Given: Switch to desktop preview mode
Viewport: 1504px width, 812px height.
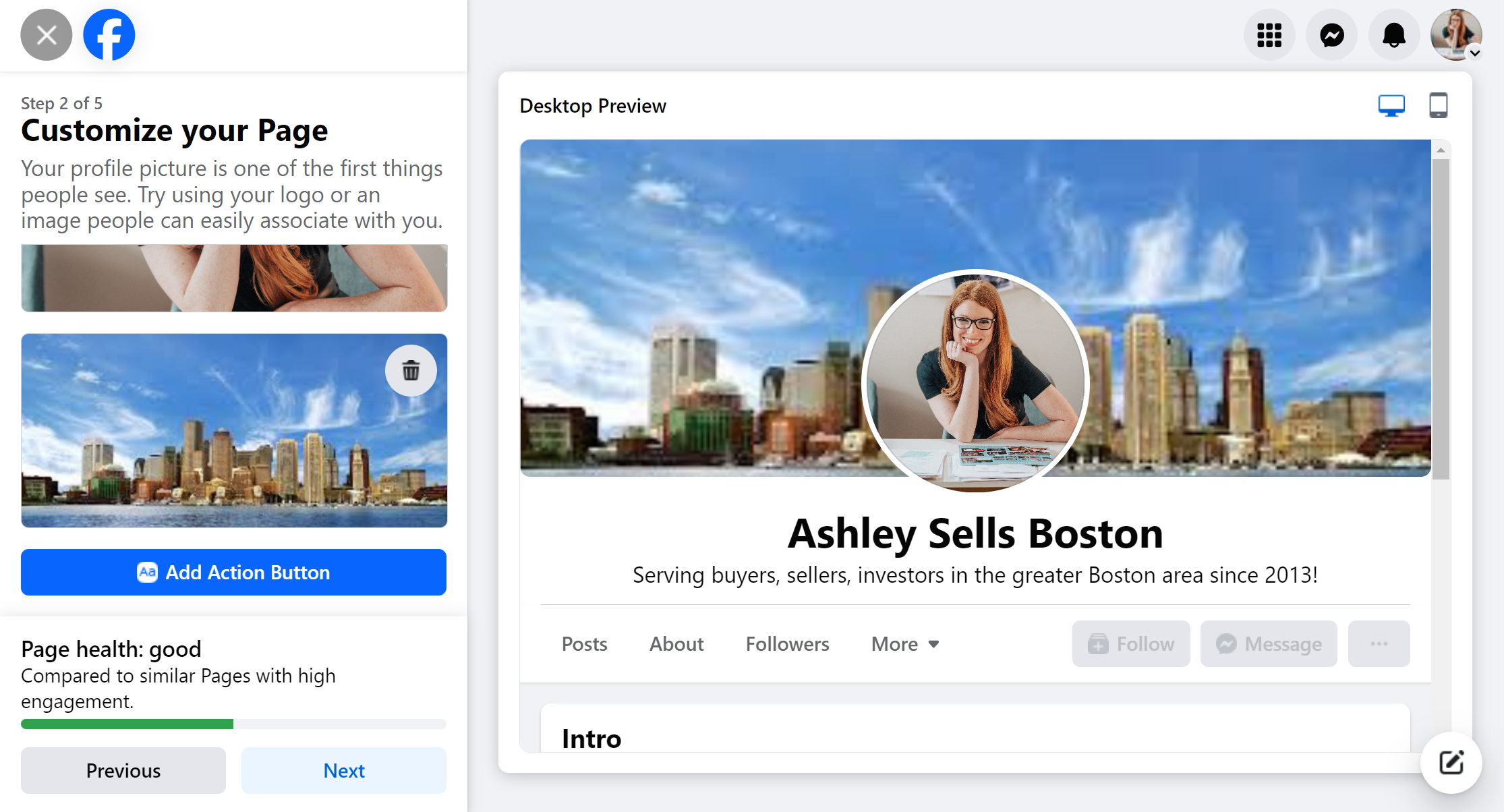Looking at the screenshot, I should pyautogui.click(x=1392, y=105).
